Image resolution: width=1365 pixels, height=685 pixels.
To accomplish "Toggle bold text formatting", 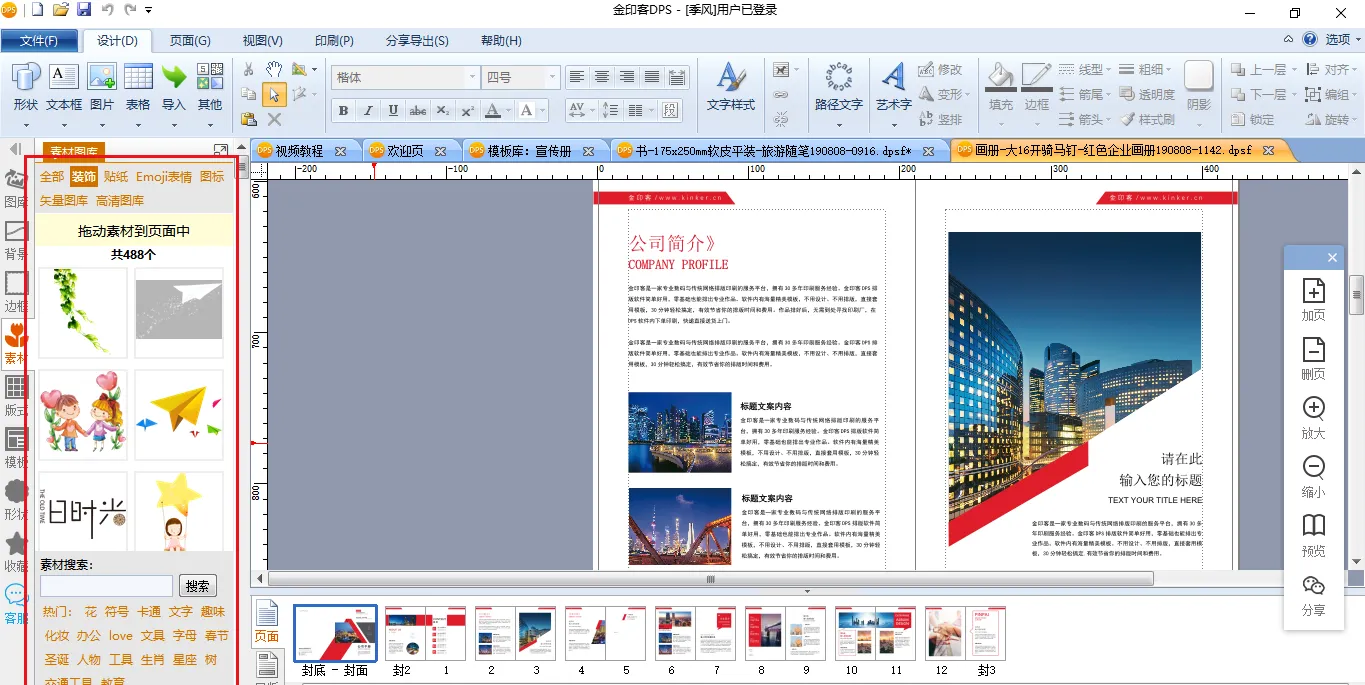I will point(344,110).
